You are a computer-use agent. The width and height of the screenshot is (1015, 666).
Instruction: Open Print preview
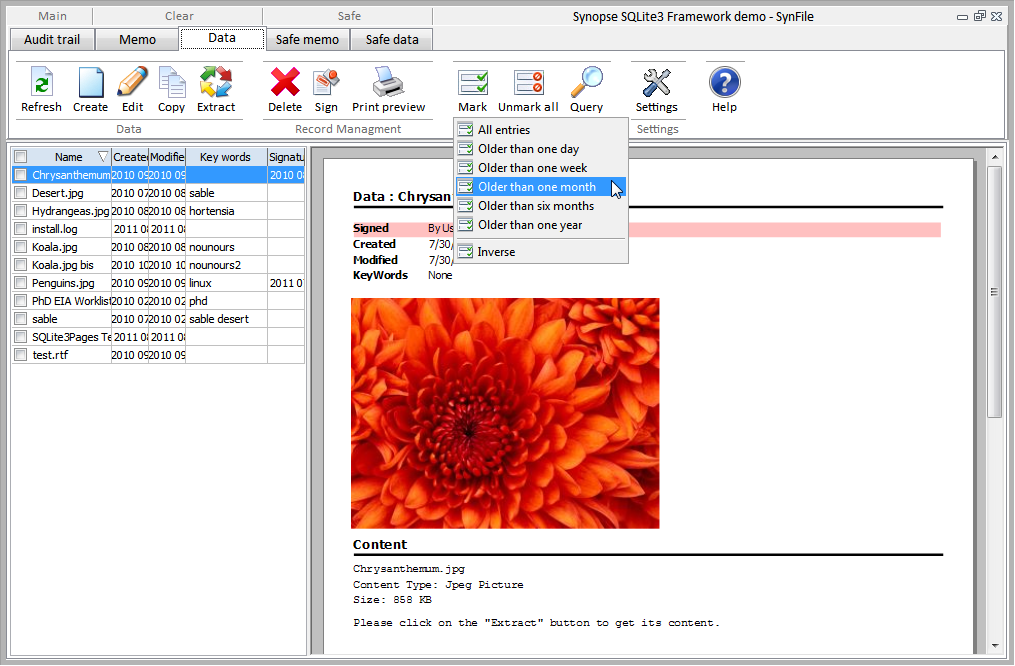pos(388,84)
